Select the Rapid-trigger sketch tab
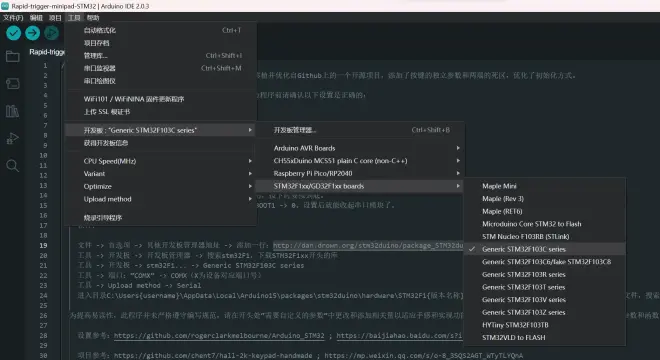The image size is (660, 360). click(46, 52)
